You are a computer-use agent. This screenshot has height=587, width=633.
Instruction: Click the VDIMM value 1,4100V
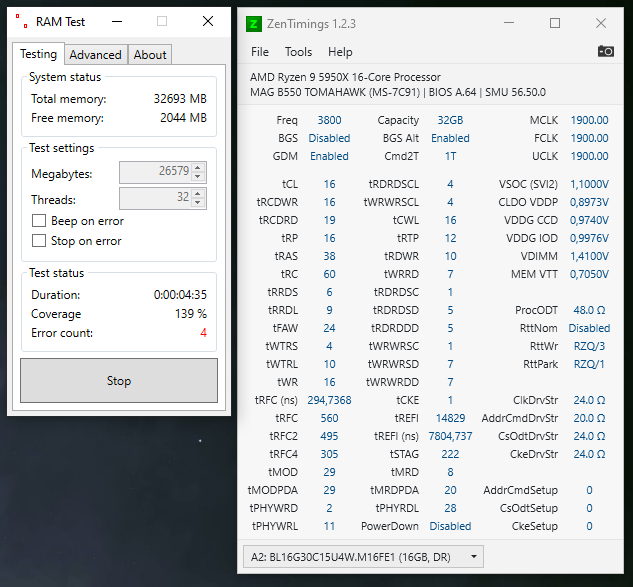(589, 256)
